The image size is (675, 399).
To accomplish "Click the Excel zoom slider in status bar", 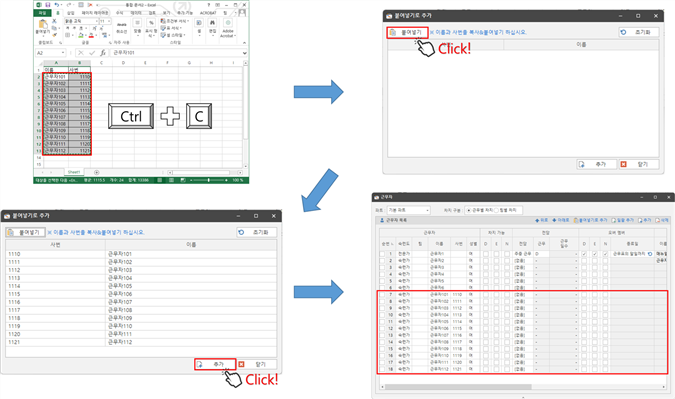I will (x=209, y=180).
